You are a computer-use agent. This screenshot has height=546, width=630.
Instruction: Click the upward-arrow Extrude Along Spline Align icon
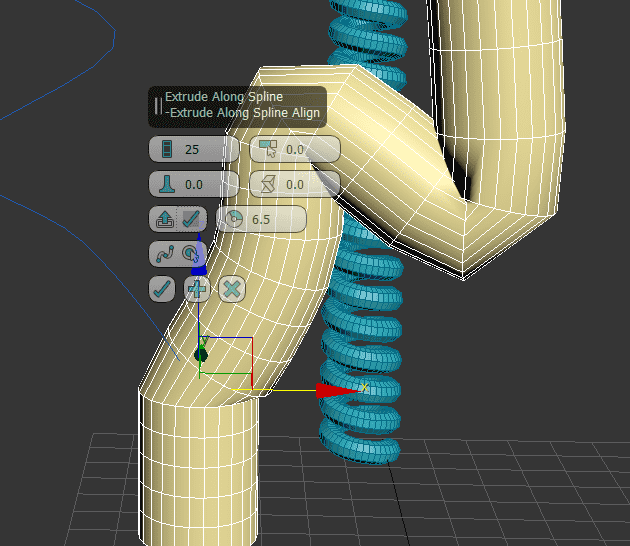165,219
